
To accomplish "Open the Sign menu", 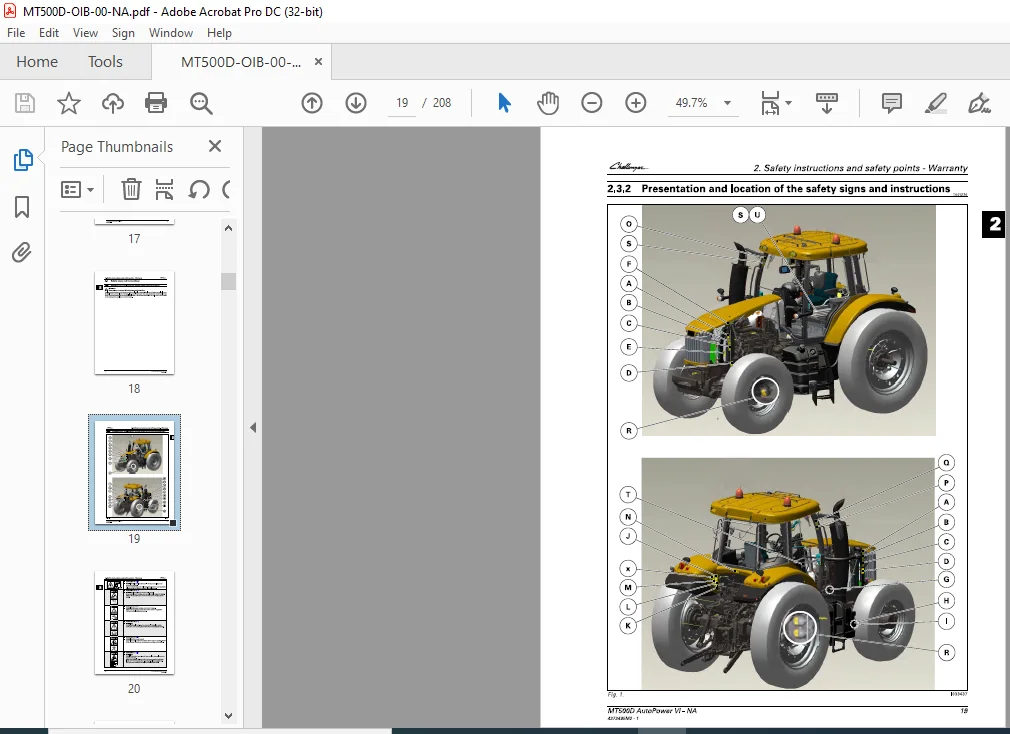I will coord(123,33).
